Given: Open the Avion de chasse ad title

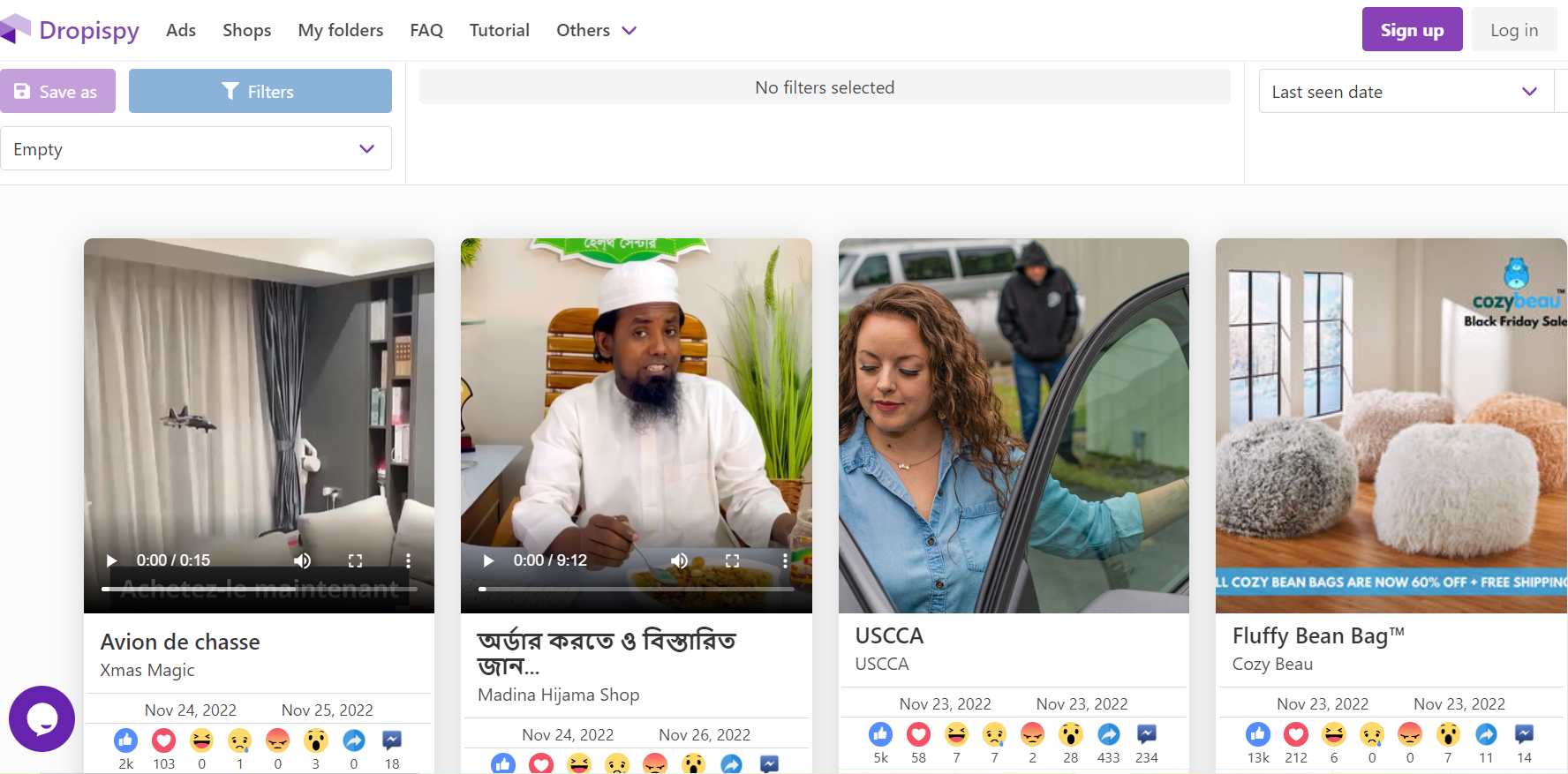Looking at the screenshot, I should click(180, 642).
